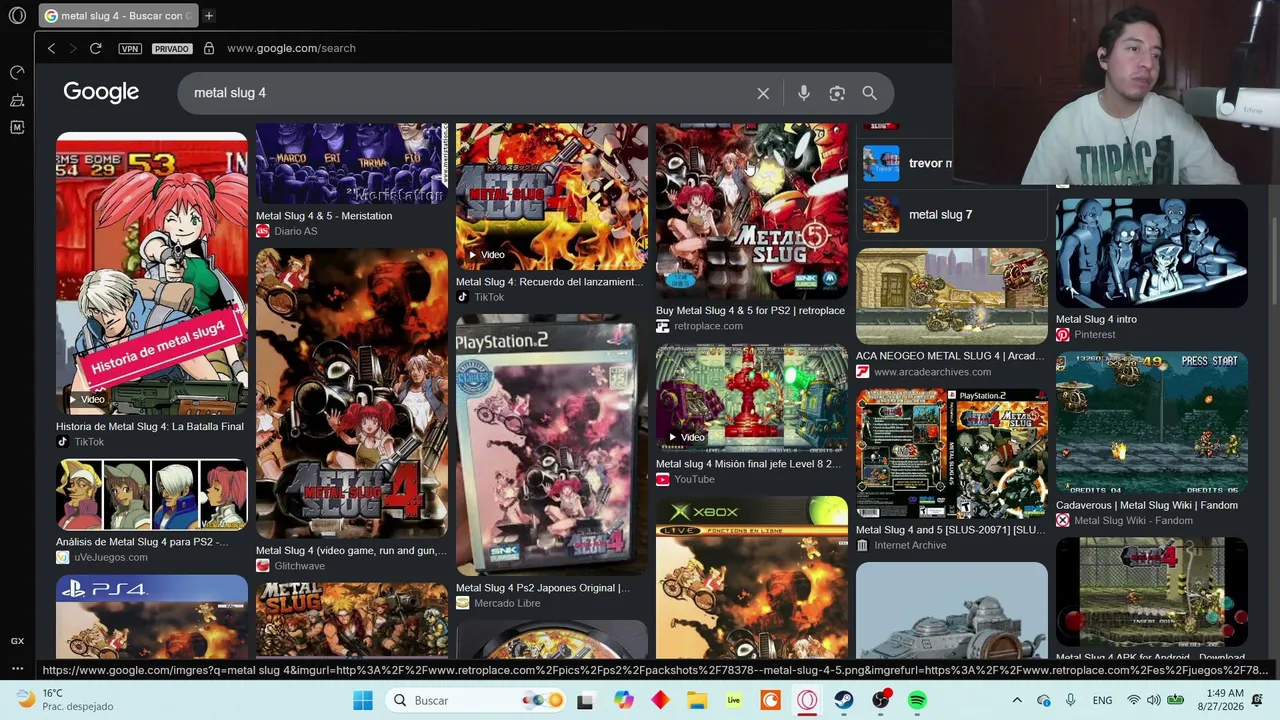
Task: Click the 'Glitchwave' source label
Action: coord(299,566)
